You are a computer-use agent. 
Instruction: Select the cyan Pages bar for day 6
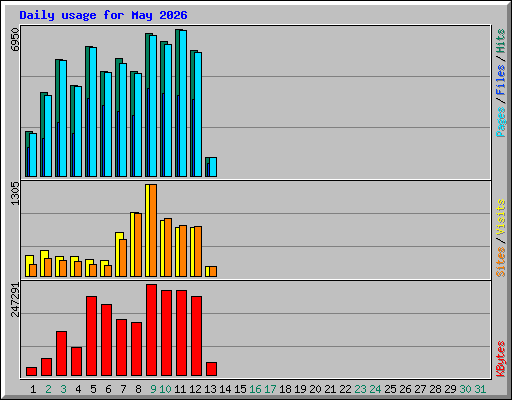[108, 124]
